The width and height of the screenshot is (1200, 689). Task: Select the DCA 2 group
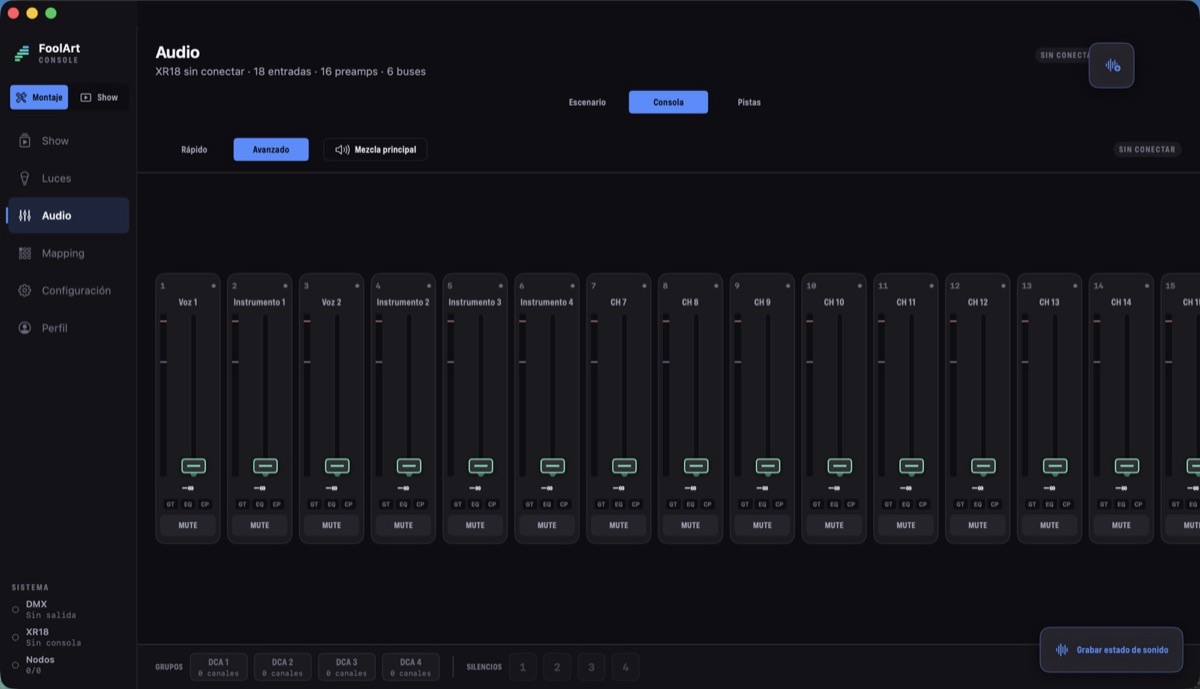[282, 667]
